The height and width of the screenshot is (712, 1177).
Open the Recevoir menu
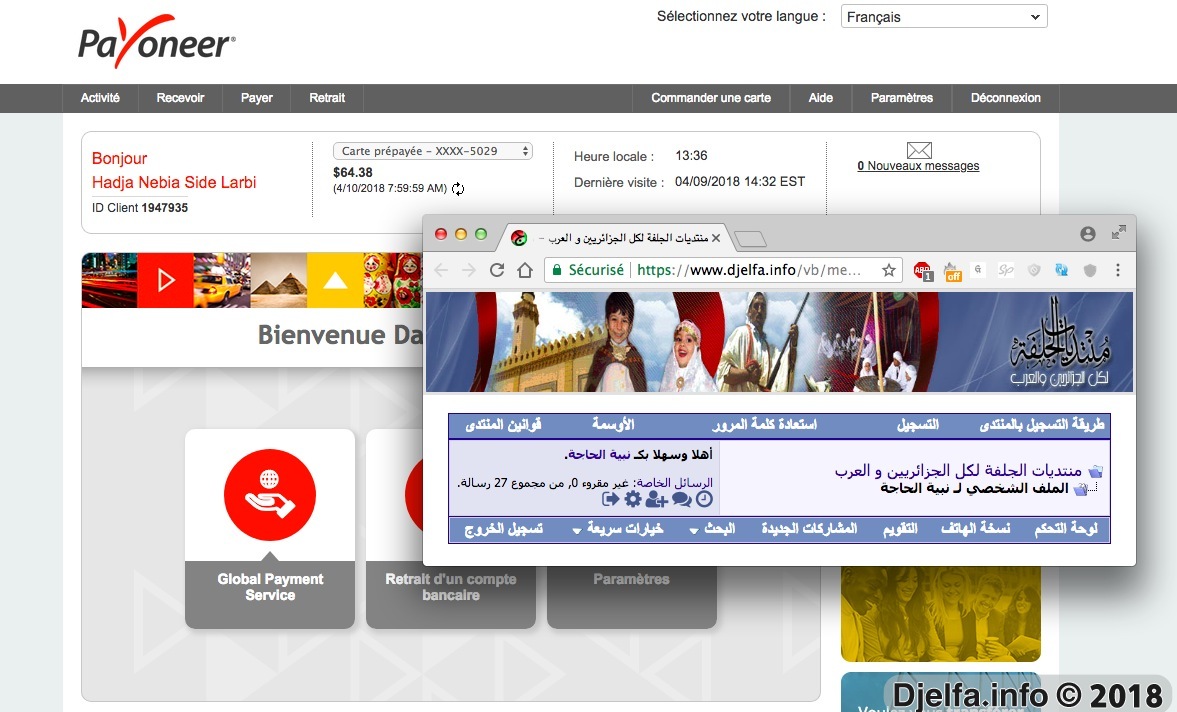[x=180, y=98]
